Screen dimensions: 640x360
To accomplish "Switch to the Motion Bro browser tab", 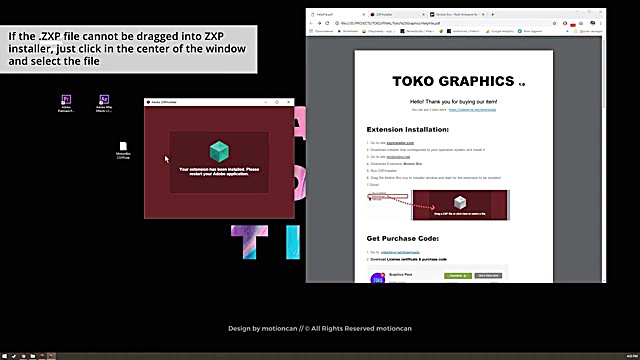I will [457, 14].
